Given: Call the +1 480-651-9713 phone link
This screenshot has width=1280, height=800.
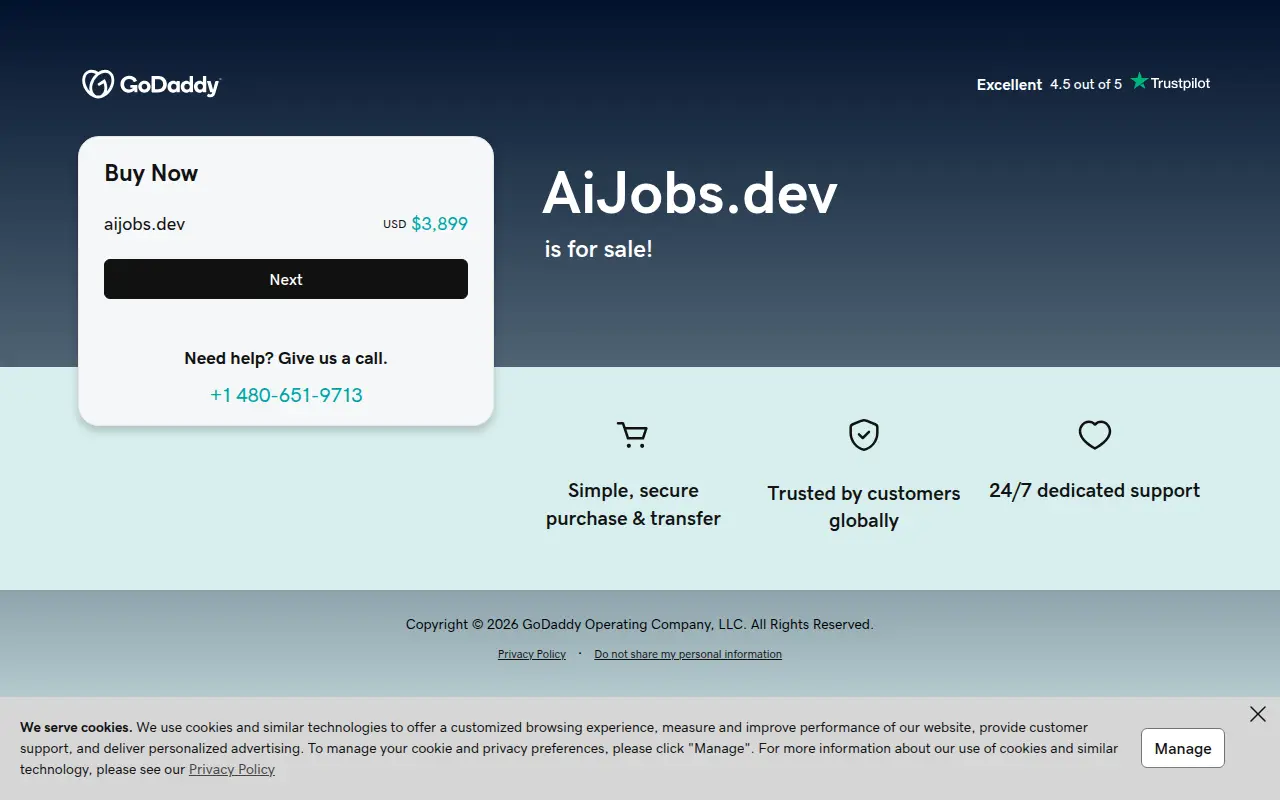Looking at the screenshot, I should pyautogui.click(x=286, y=395).
